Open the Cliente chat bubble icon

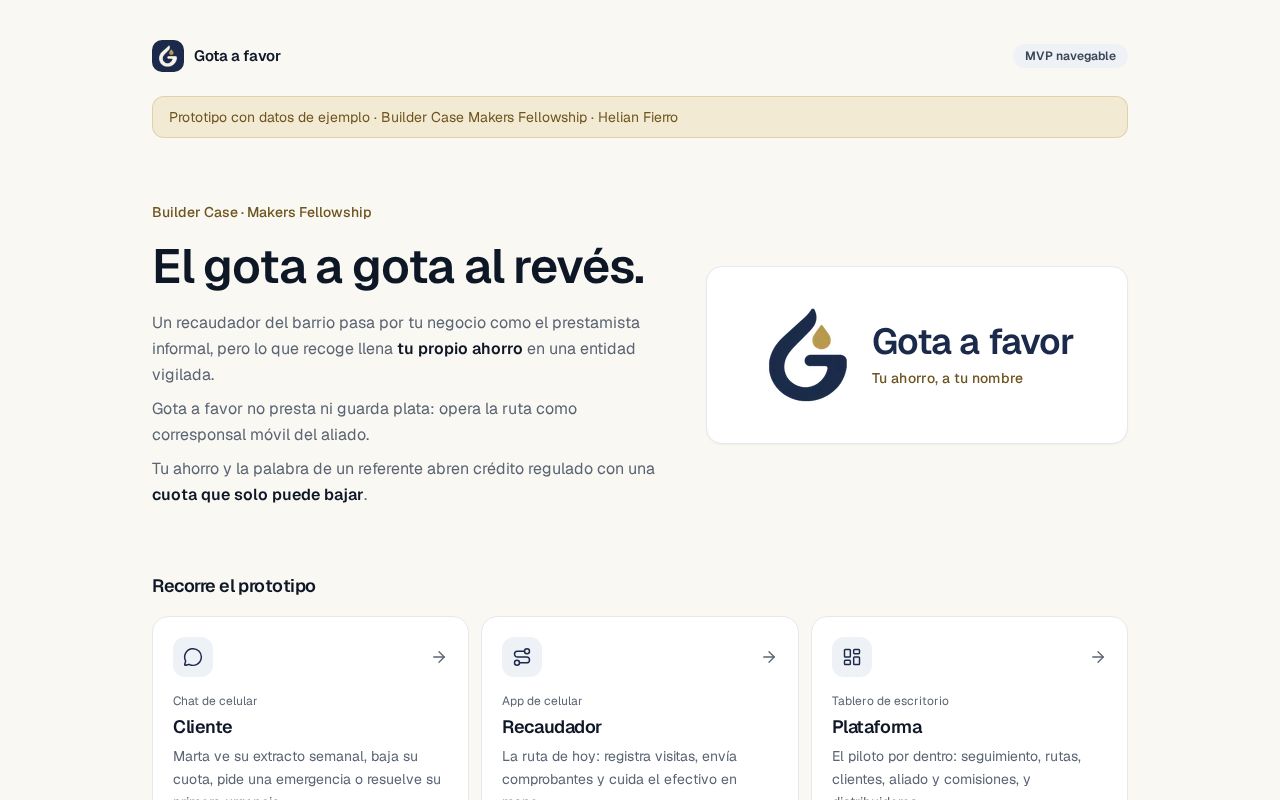click(x=193, y=657)
